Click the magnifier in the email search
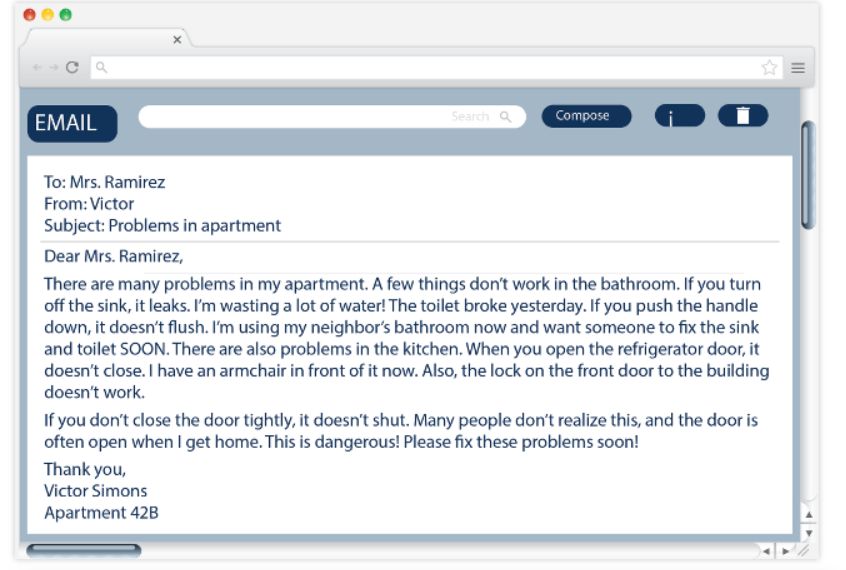This screenshot has width=846, height=570. click(x=506, y=117)
